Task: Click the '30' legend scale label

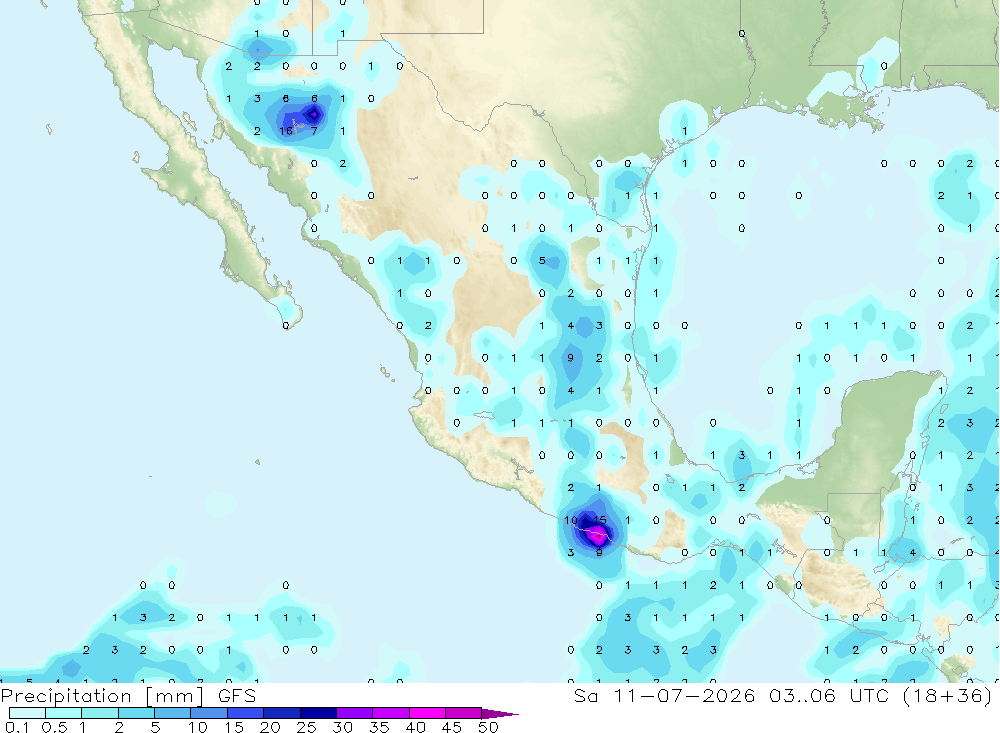Action: [342, 727]
